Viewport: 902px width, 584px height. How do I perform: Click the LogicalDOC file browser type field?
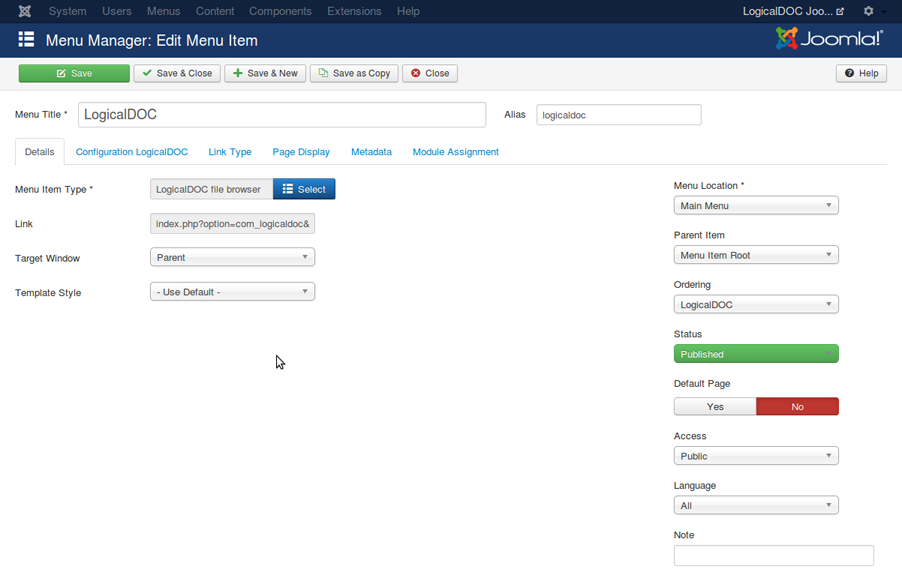pos(212,189)
